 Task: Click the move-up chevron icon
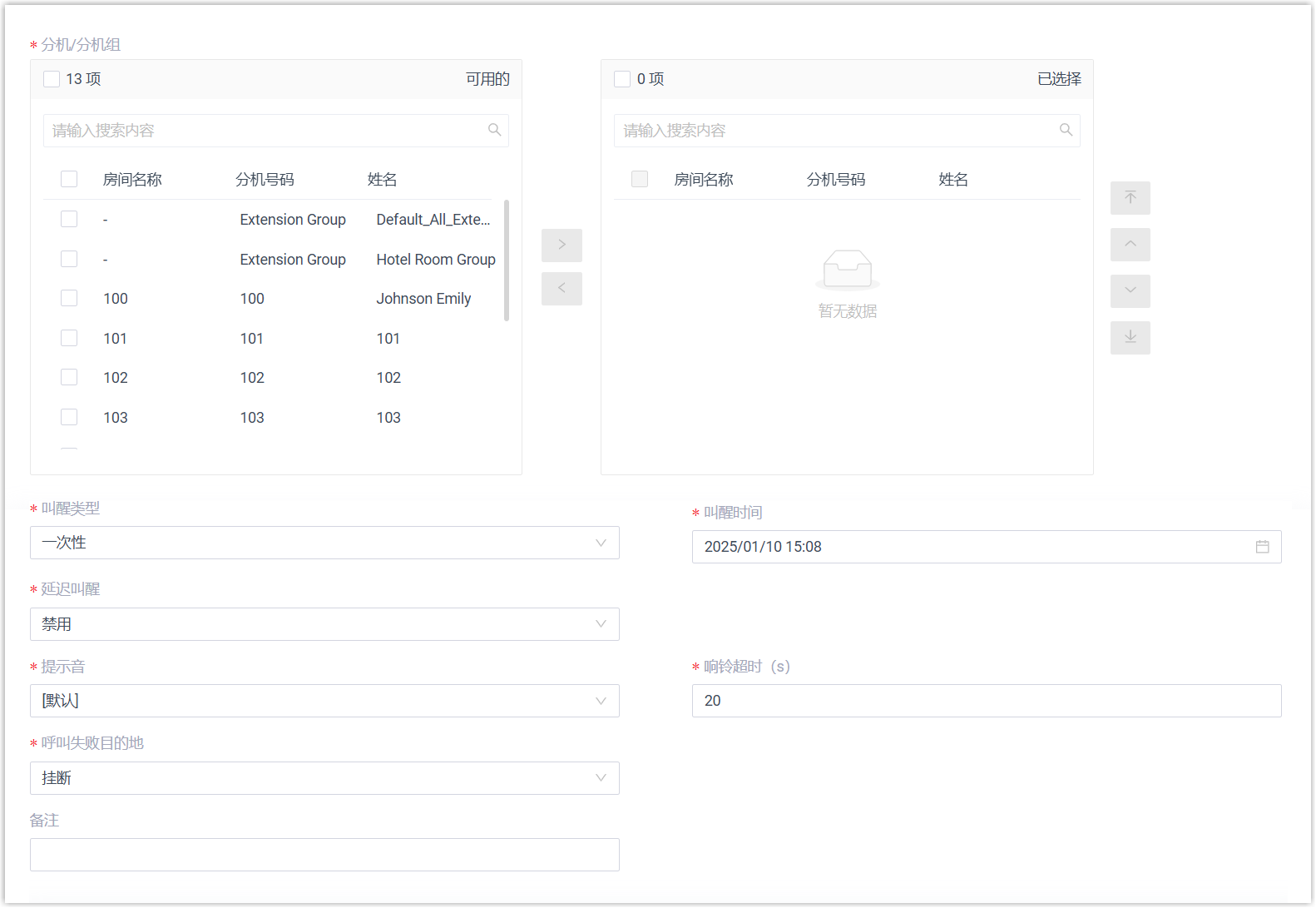[x=1130, y=245]
